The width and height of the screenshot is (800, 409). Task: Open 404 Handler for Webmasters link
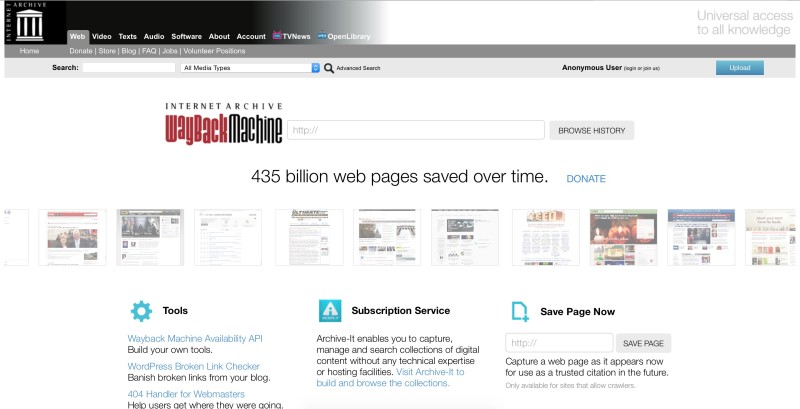[x=186, y=394]
